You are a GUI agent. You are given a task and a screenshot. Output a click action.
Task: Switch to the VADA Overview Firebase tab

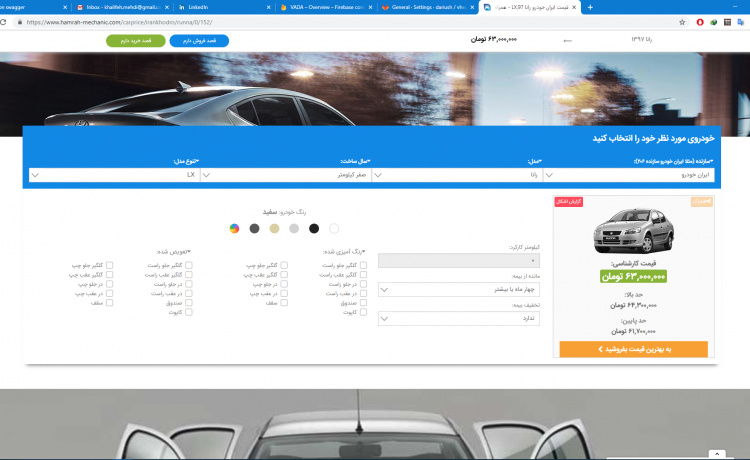325,7
